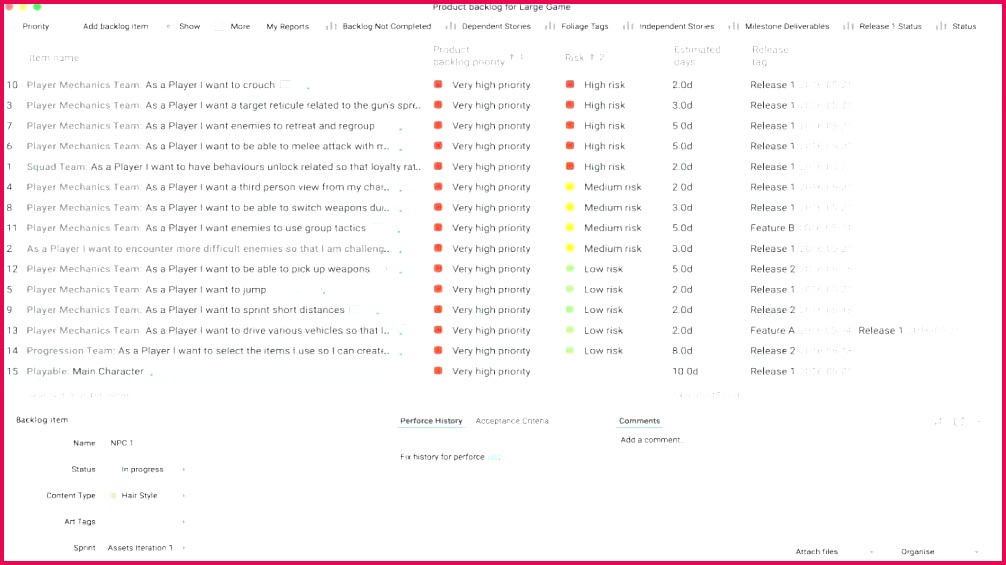Click the Release tag column header
This screenshot has width=1006, height=565.
click(769, 56)
